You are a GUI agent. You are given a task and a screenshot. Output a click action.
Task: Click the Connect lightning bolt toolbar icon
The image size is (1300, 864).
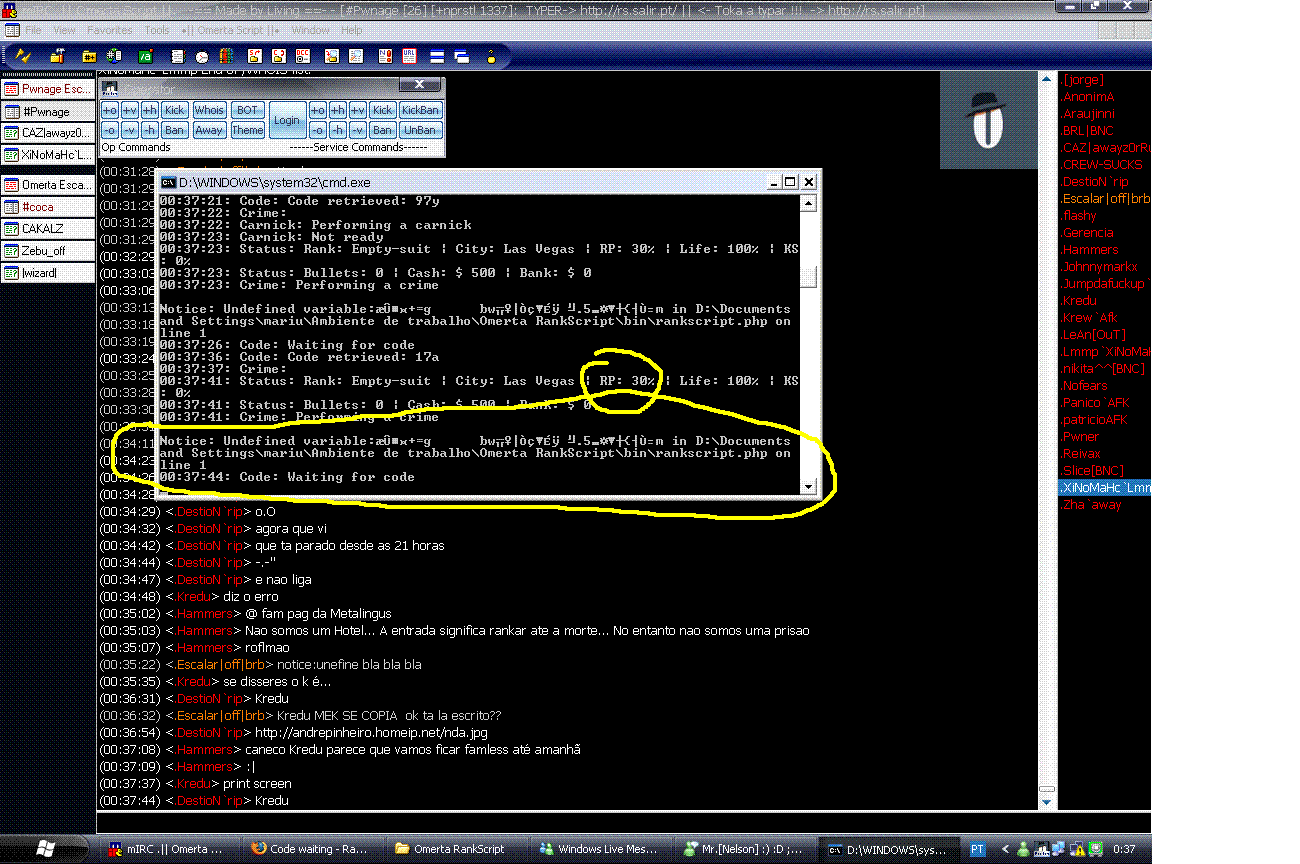22,56
